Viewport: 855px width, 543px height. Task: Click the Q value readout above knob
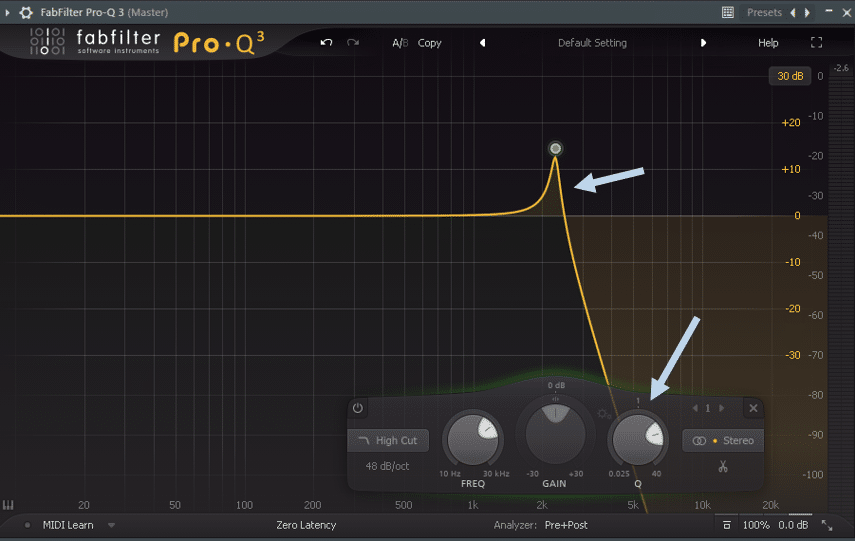coord(637,401)
